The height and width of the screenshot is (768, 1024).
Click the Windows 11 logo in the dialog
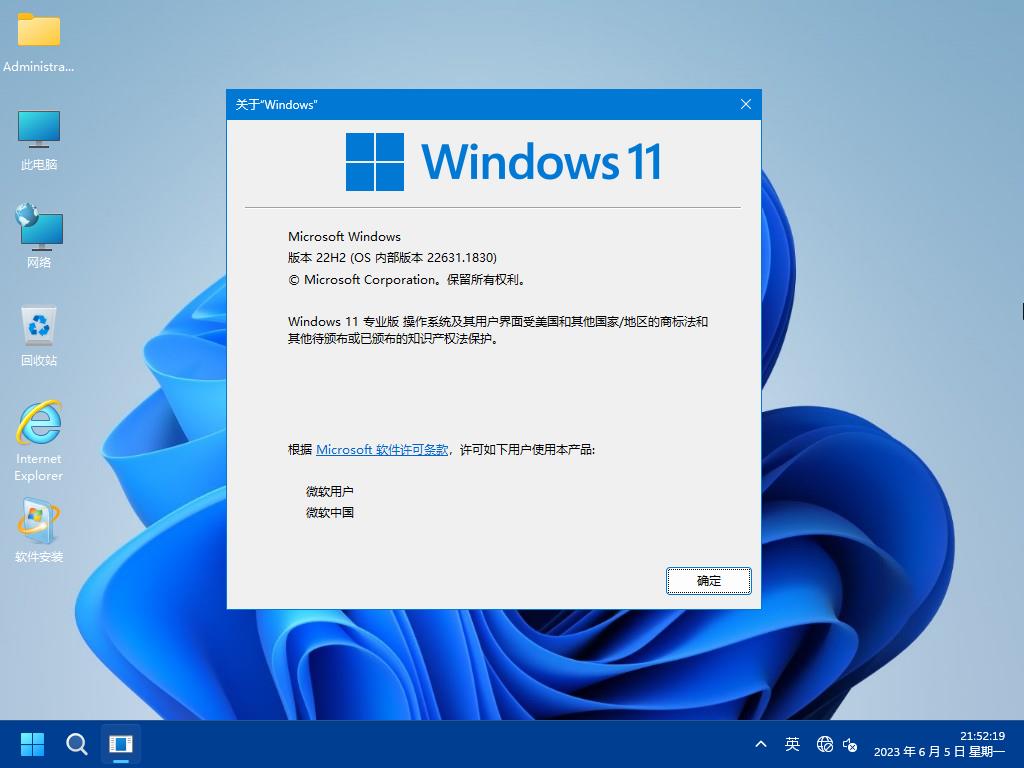pos(503,162)
